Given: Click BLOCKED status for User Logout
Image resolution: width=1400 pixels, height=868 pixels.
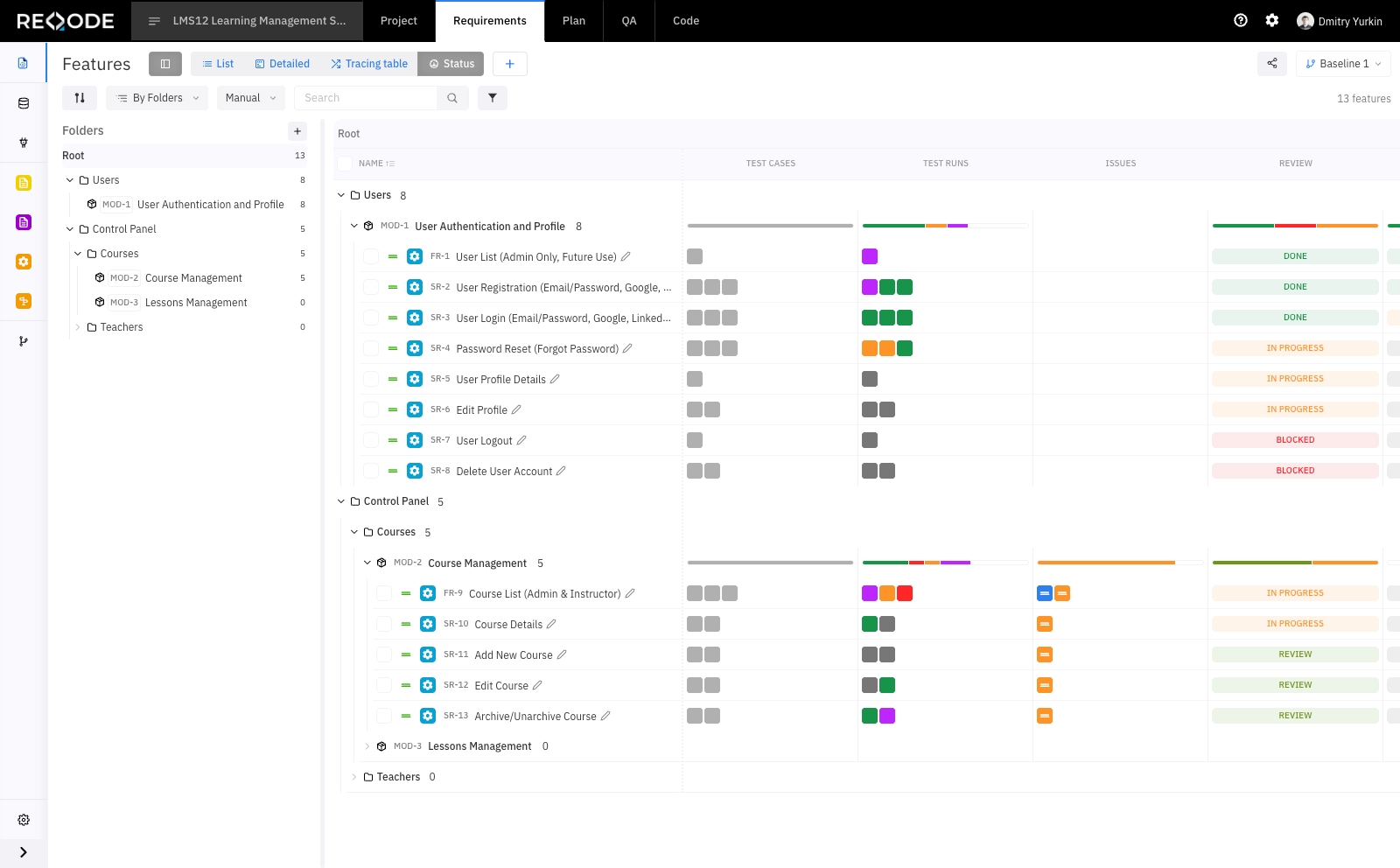Looking at the screenshot, I should (1295, 440).
